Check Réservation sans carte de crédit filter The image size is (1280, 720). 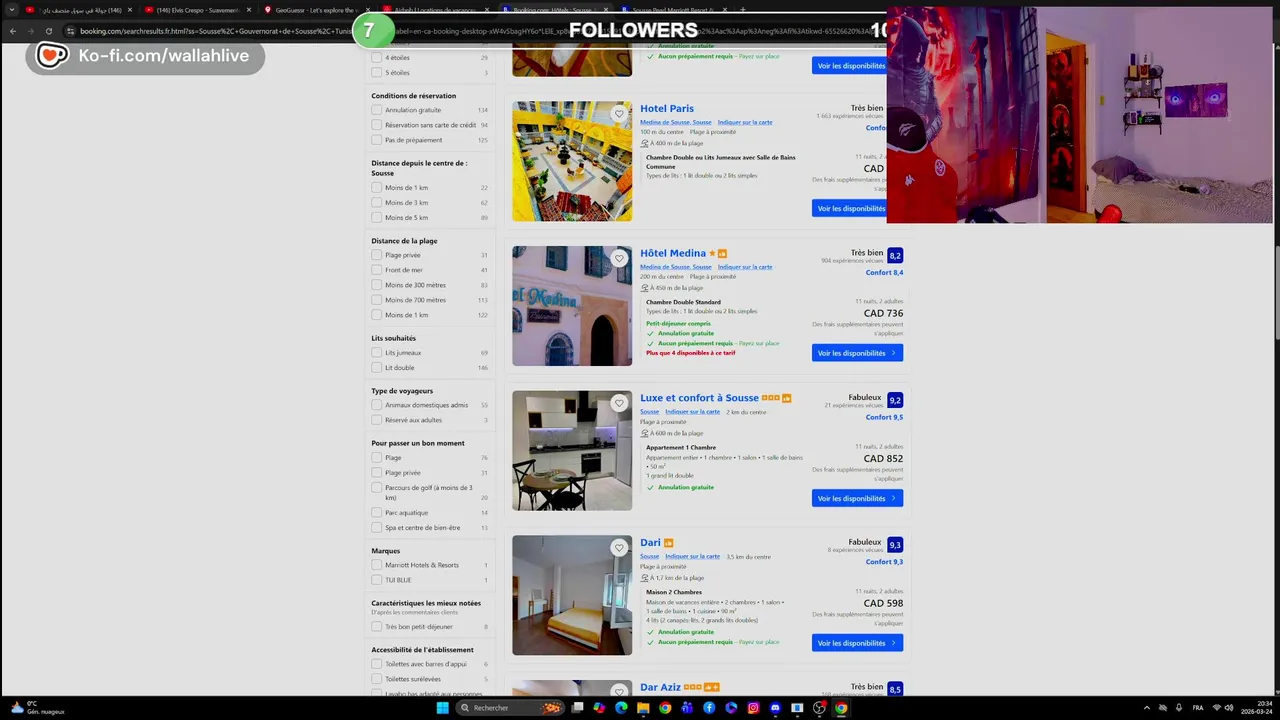click(377, 125)
